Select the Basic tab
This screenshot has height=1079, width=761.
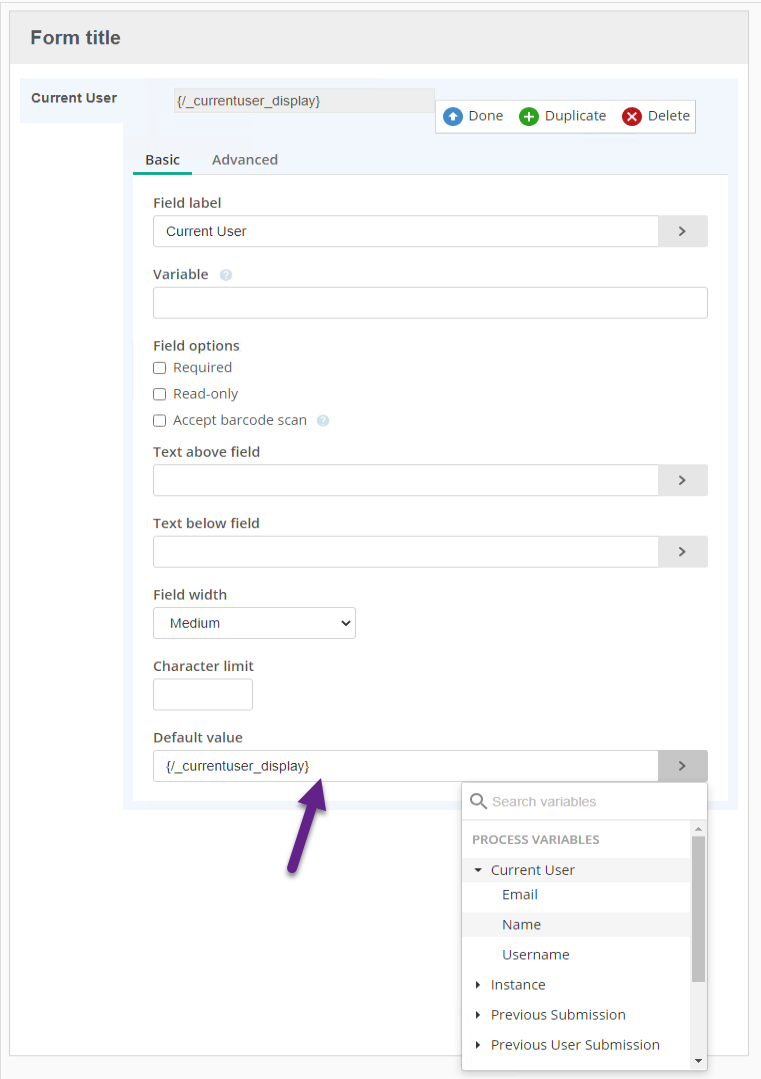click(162, 160)
